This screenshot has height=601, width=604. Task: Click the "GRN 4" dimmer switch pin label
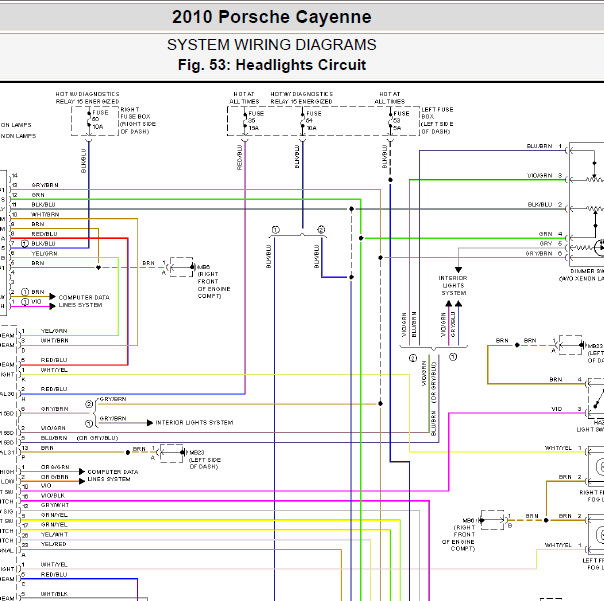(550, 234)
